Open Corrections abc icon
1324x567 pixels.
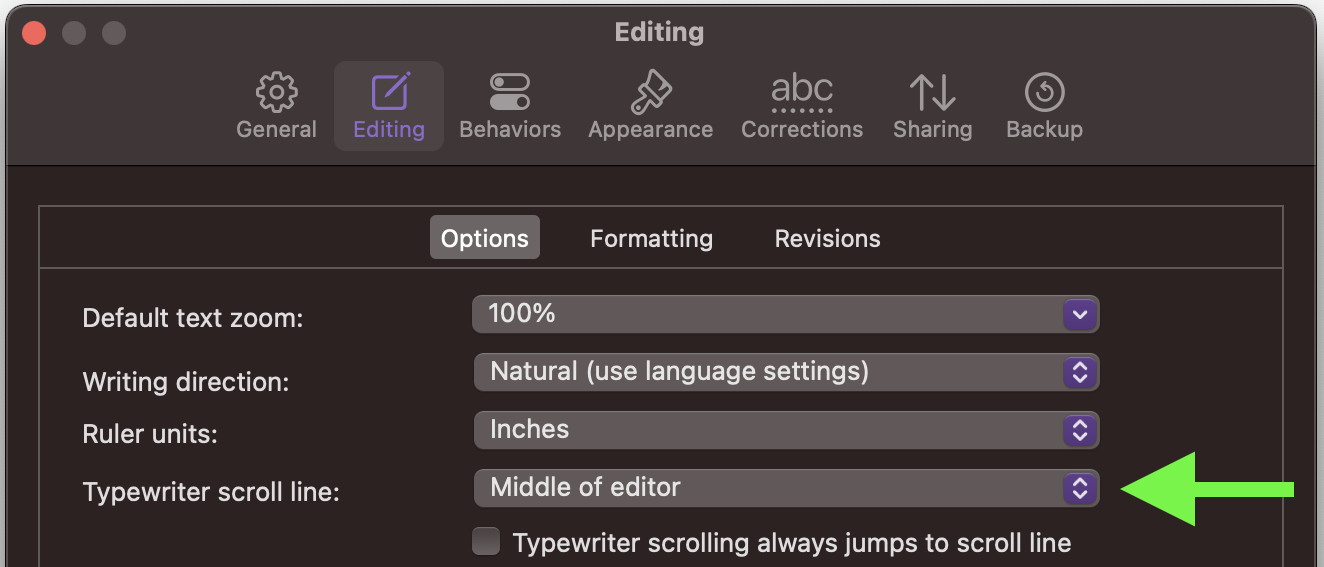(802, 93)
